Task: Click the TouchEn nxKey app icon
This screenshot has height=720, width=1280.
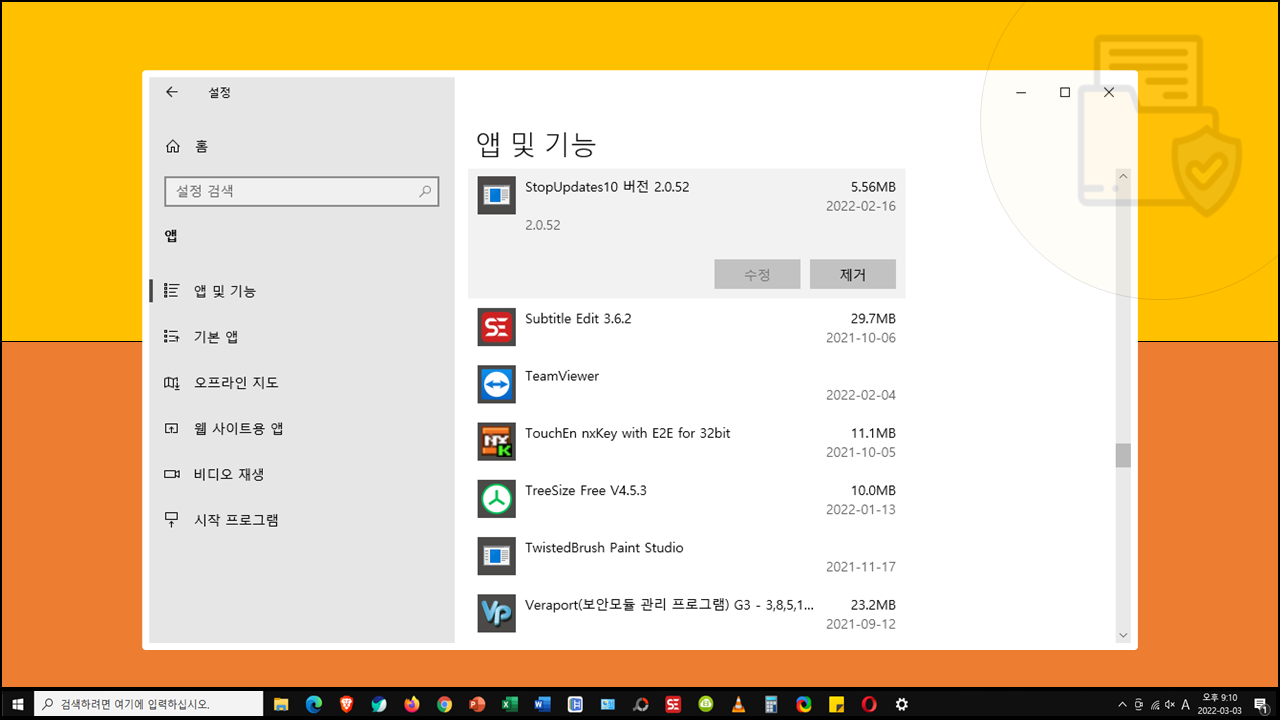Action: 496,441
